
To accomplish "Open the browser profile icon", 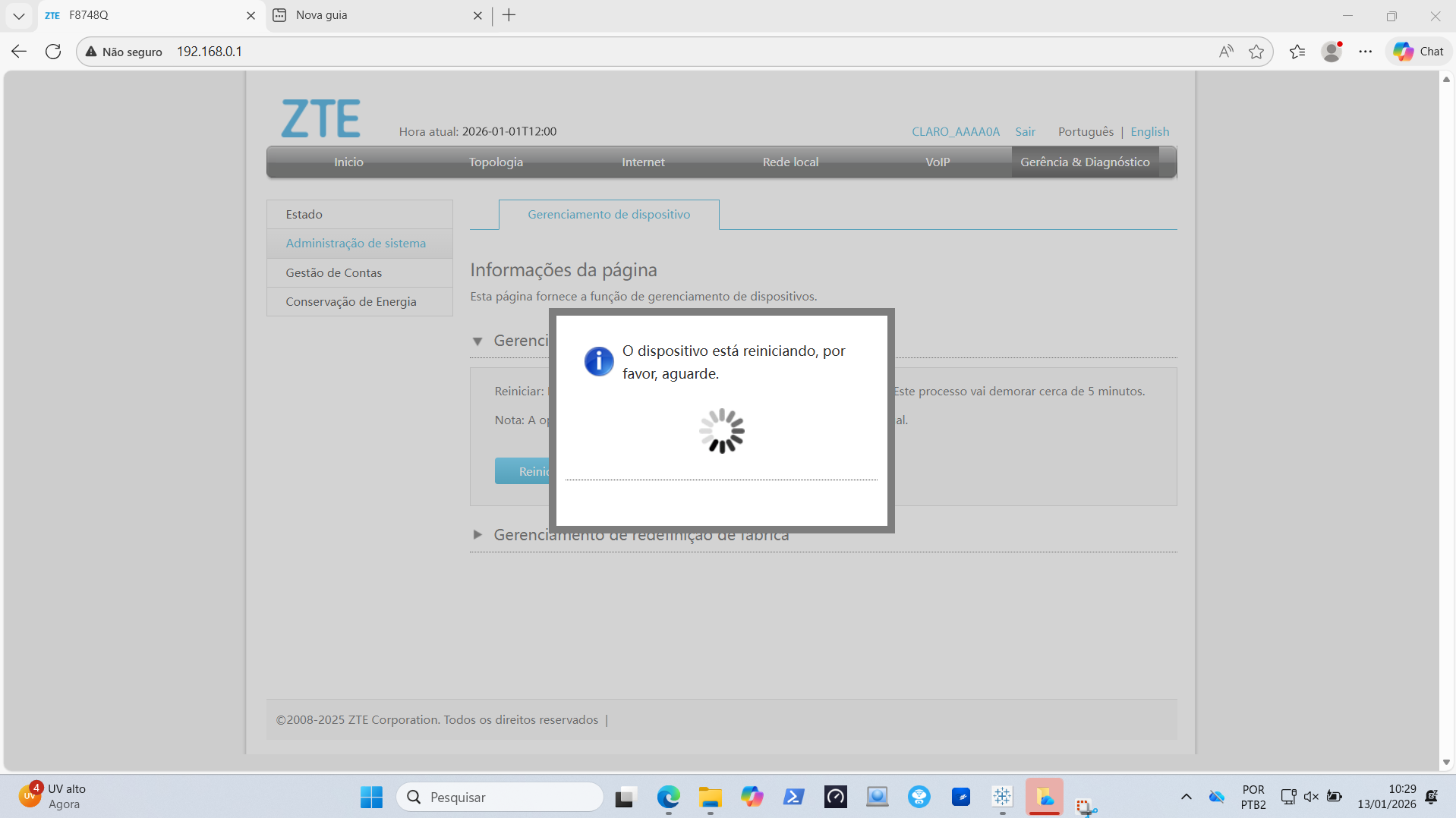I will point(1332,51).
